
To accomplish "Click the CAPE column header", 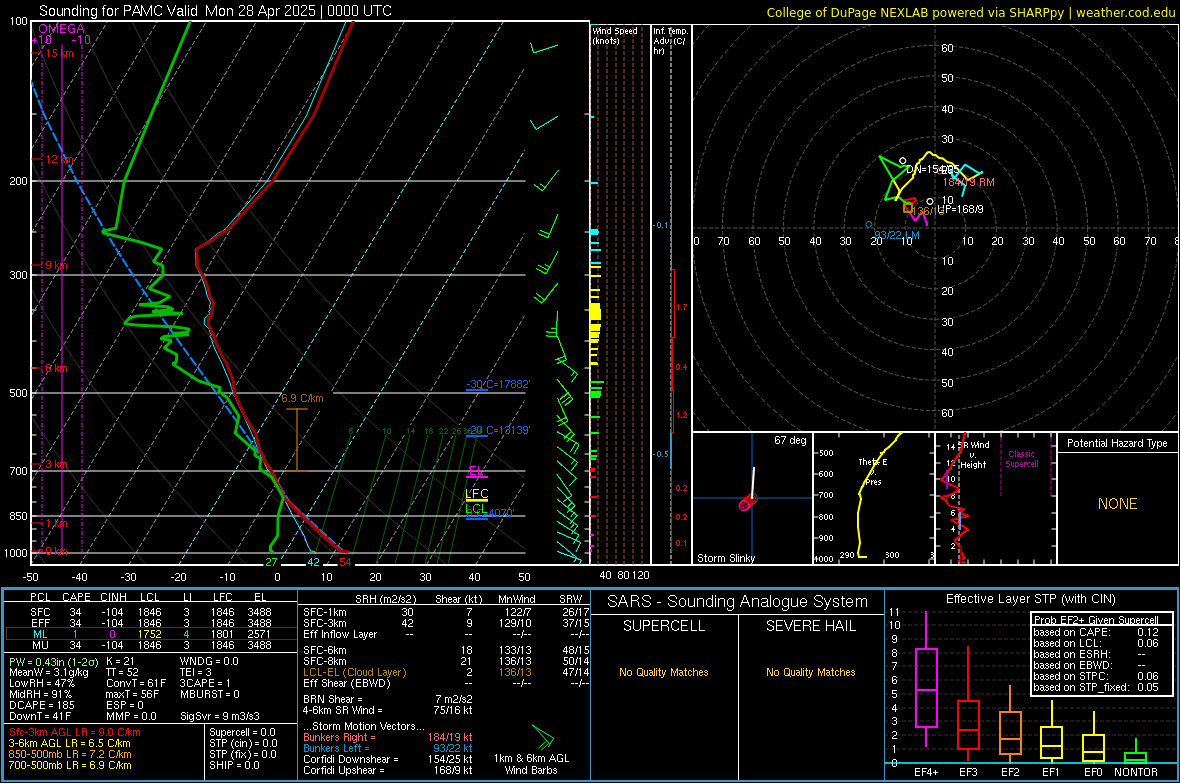I will click(x=76, y=597).
